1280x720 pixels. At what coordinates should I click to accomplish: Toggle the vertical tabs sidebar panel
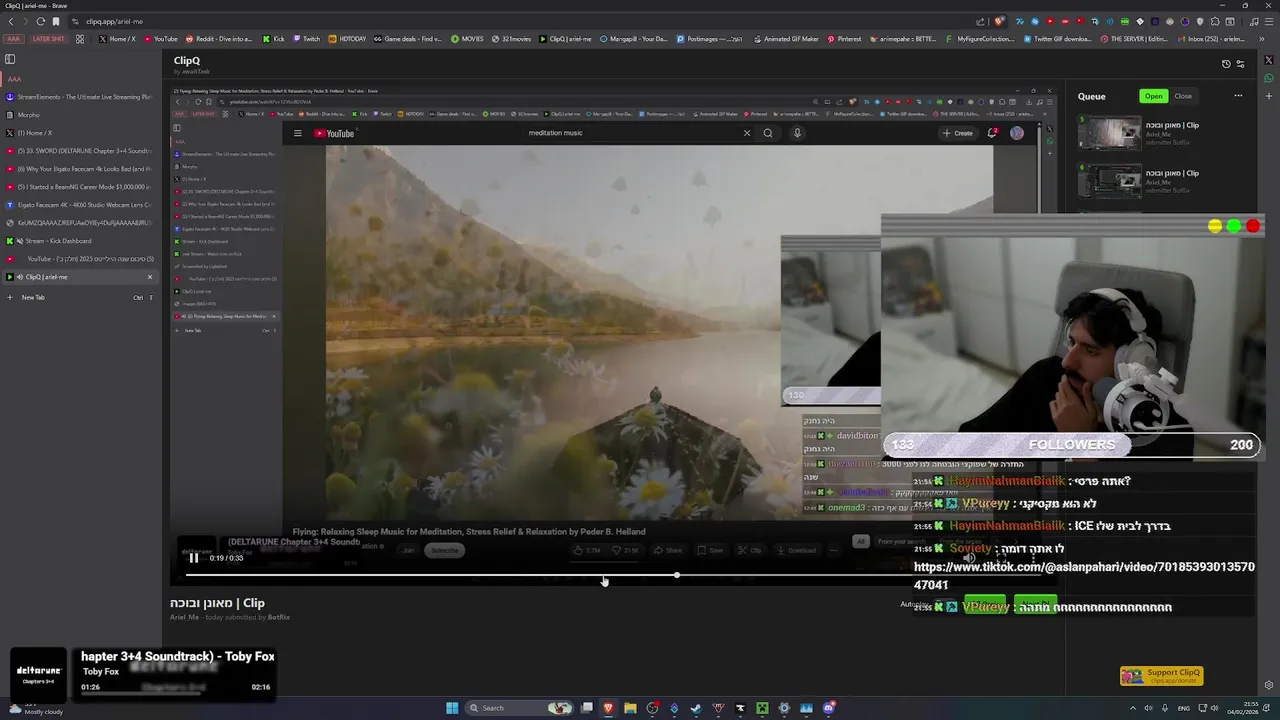[10, 59]
